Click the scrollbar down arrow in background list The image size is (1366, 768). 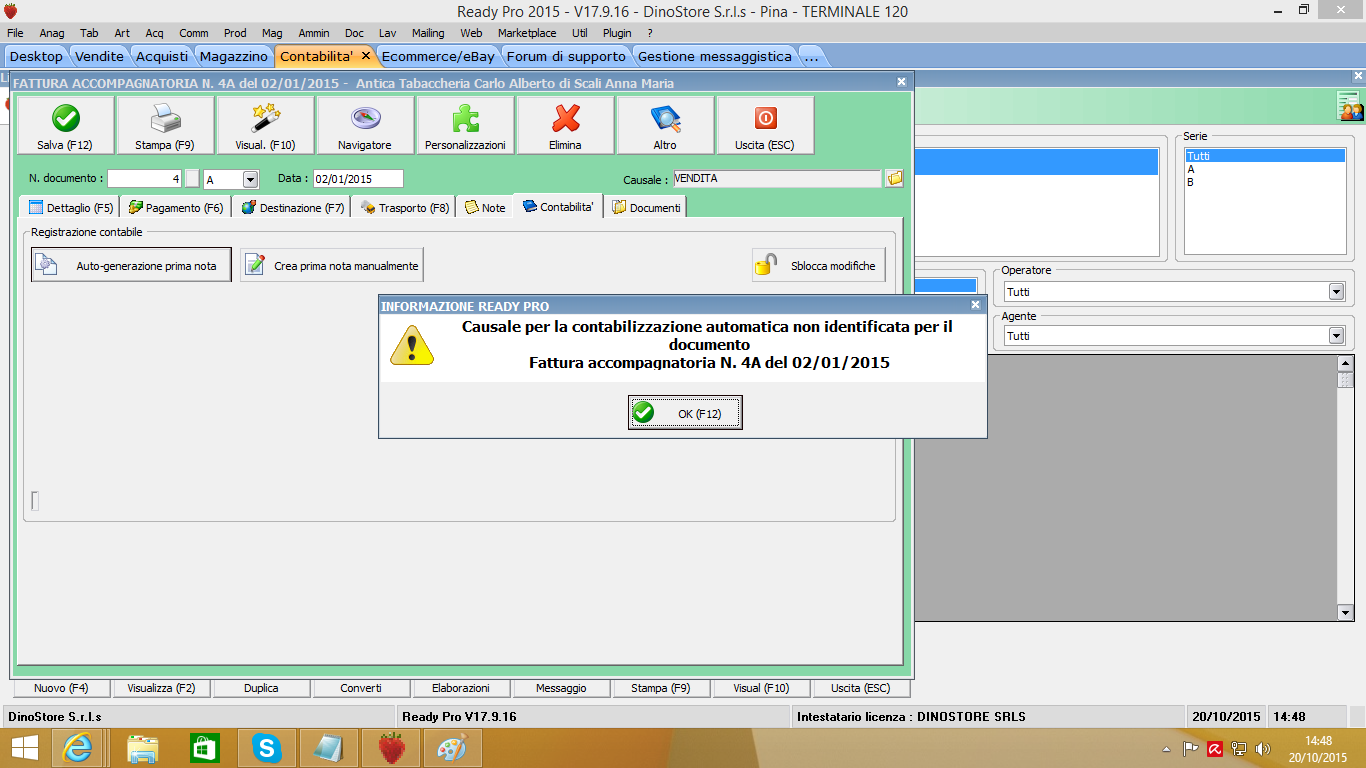[x=1345, y=612]
